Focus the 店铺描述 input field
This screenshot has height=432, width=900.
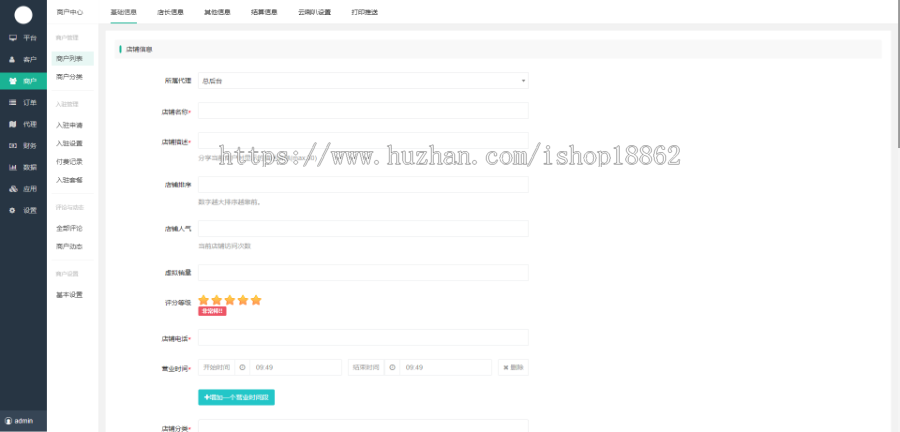tap(363, 141)
